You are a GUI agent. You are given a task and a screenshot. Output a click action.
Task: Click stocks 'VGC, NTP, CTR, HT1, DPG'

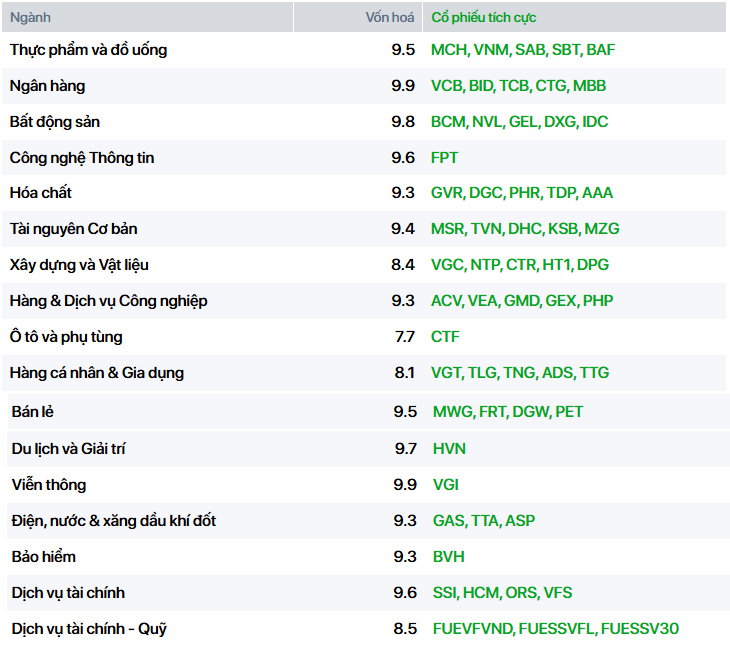(520, 264)
